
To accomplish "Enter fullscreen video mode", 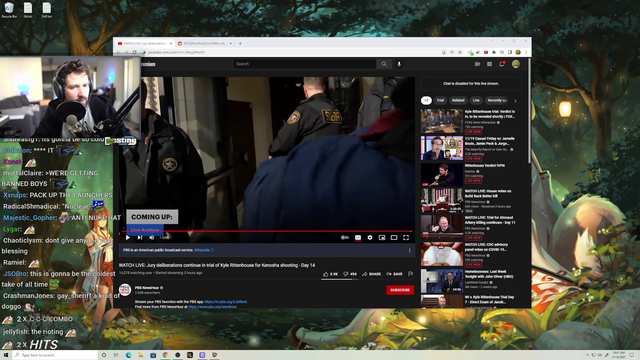I will [x=406, y=238].
